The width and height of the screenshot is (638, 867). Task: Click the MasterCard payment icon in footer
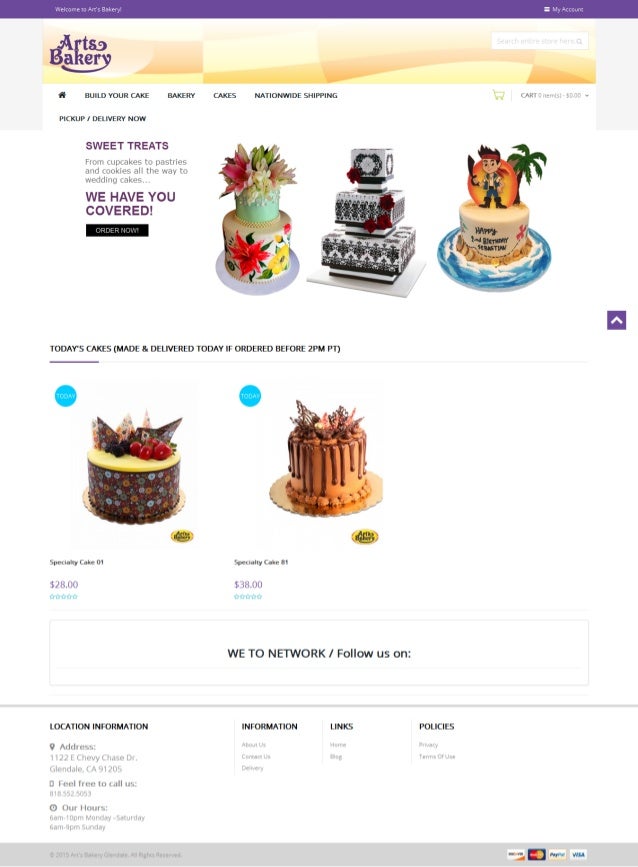[x=536, y=854]
